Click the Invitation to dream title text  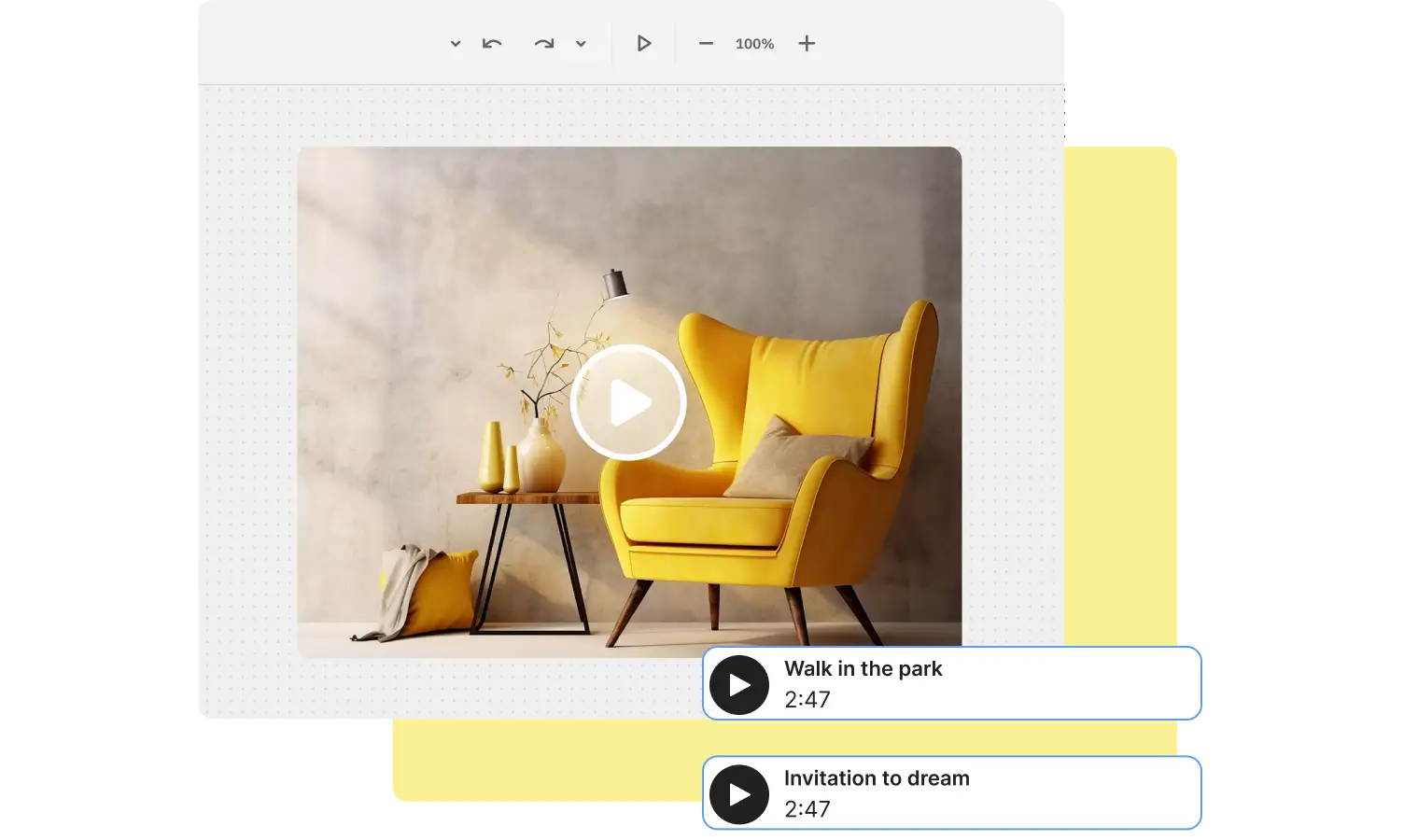pos(877,777)
